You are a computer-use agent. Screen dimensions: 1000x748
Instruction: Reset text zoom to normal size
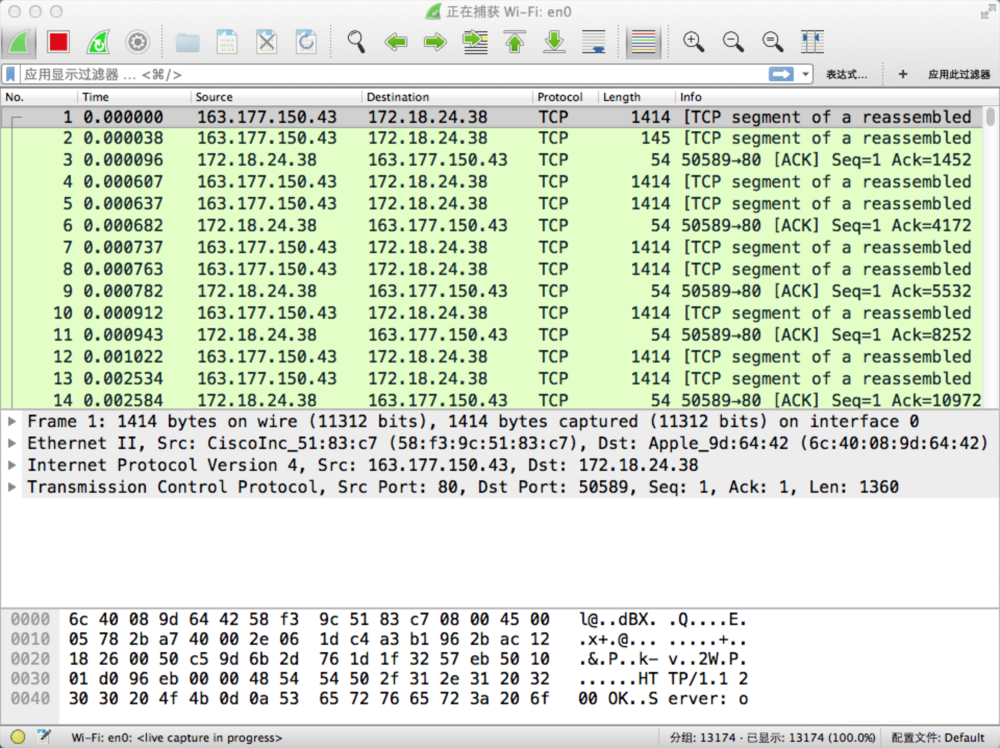click(x=772, y=42)
